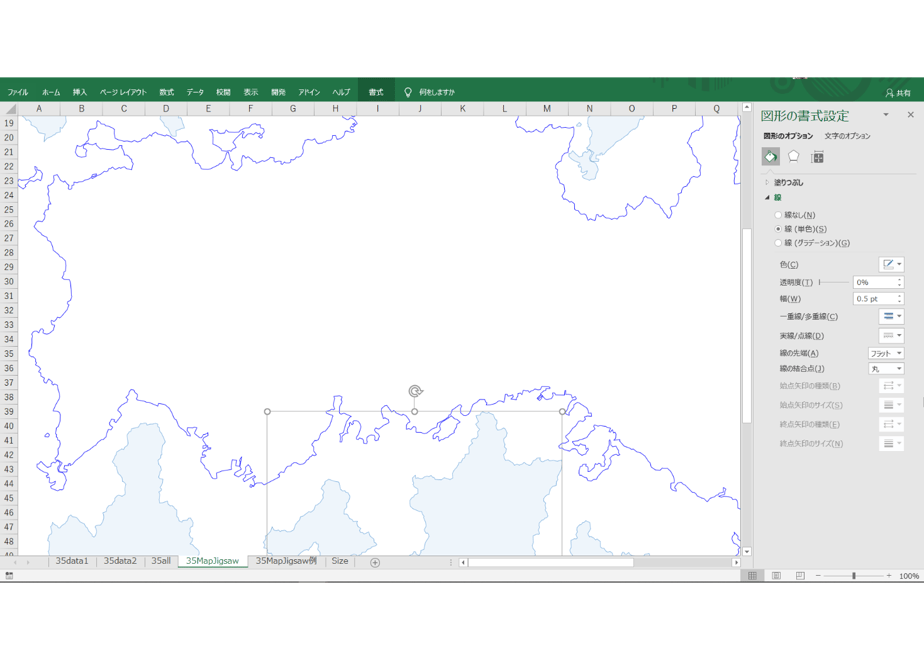Open the Size & Properties icon tab
The width and height of the screenshot is (924, 660).
coord(817,157)
